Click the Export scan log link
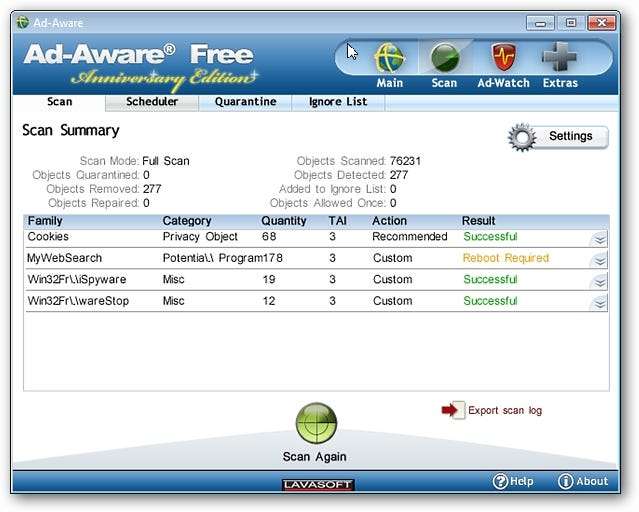Viewport: 639px width, 512px height. pyautogui.click(x=505, y=410)
